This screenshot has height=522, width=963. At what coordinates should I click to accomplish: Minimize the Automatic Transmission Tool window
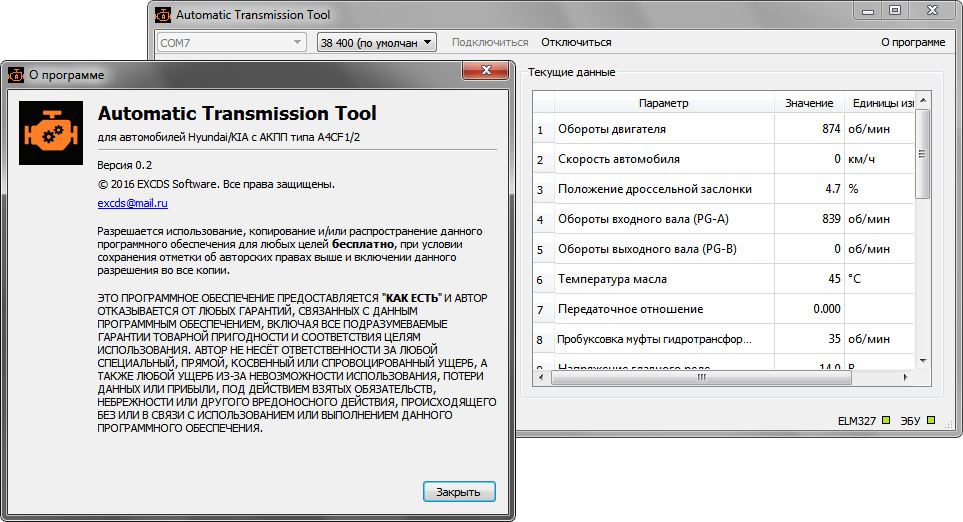click(868, 11)
